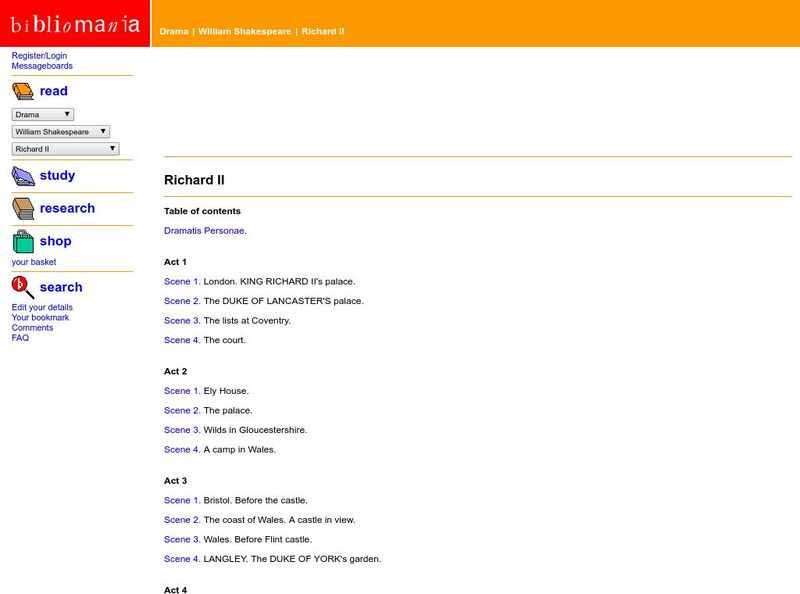Open the Drama category dropdown
This screenshot has width=800, height=594.
click(x=40, y=114)
